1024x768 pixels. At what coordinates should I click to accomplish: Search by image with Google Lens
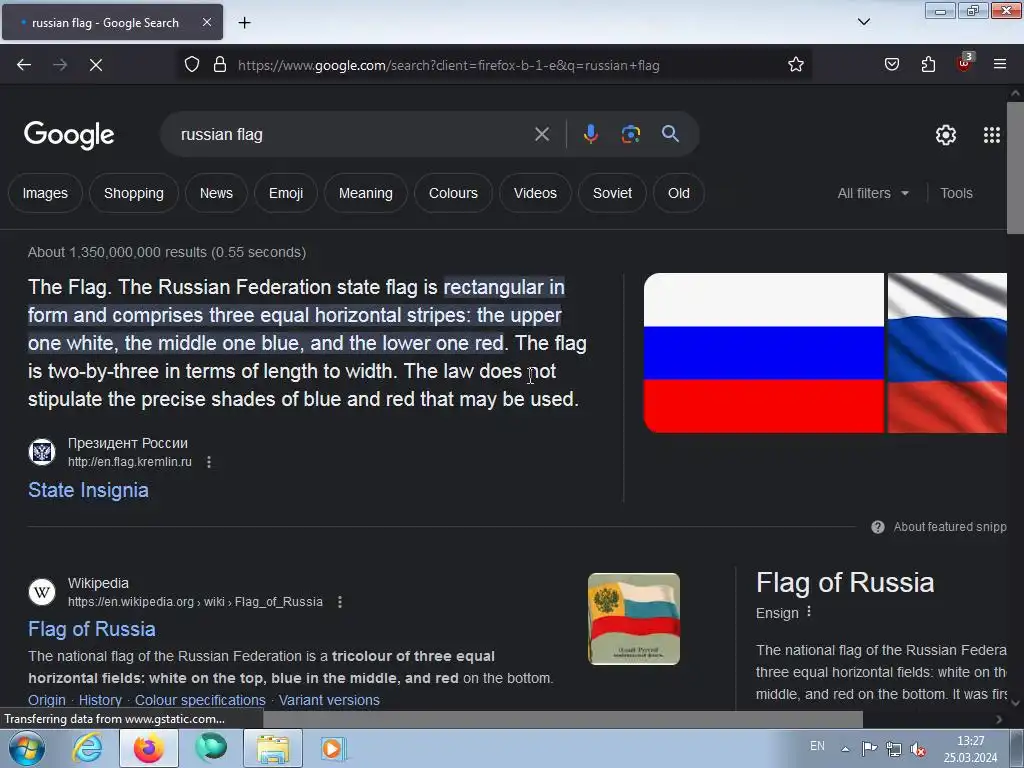630,135
